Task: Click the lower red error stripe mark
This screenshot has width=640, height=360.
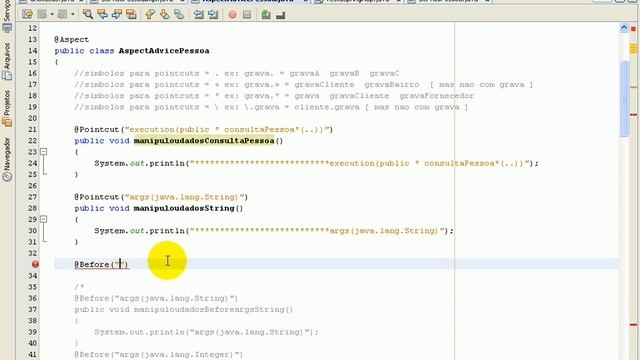Action: point(633,325)
